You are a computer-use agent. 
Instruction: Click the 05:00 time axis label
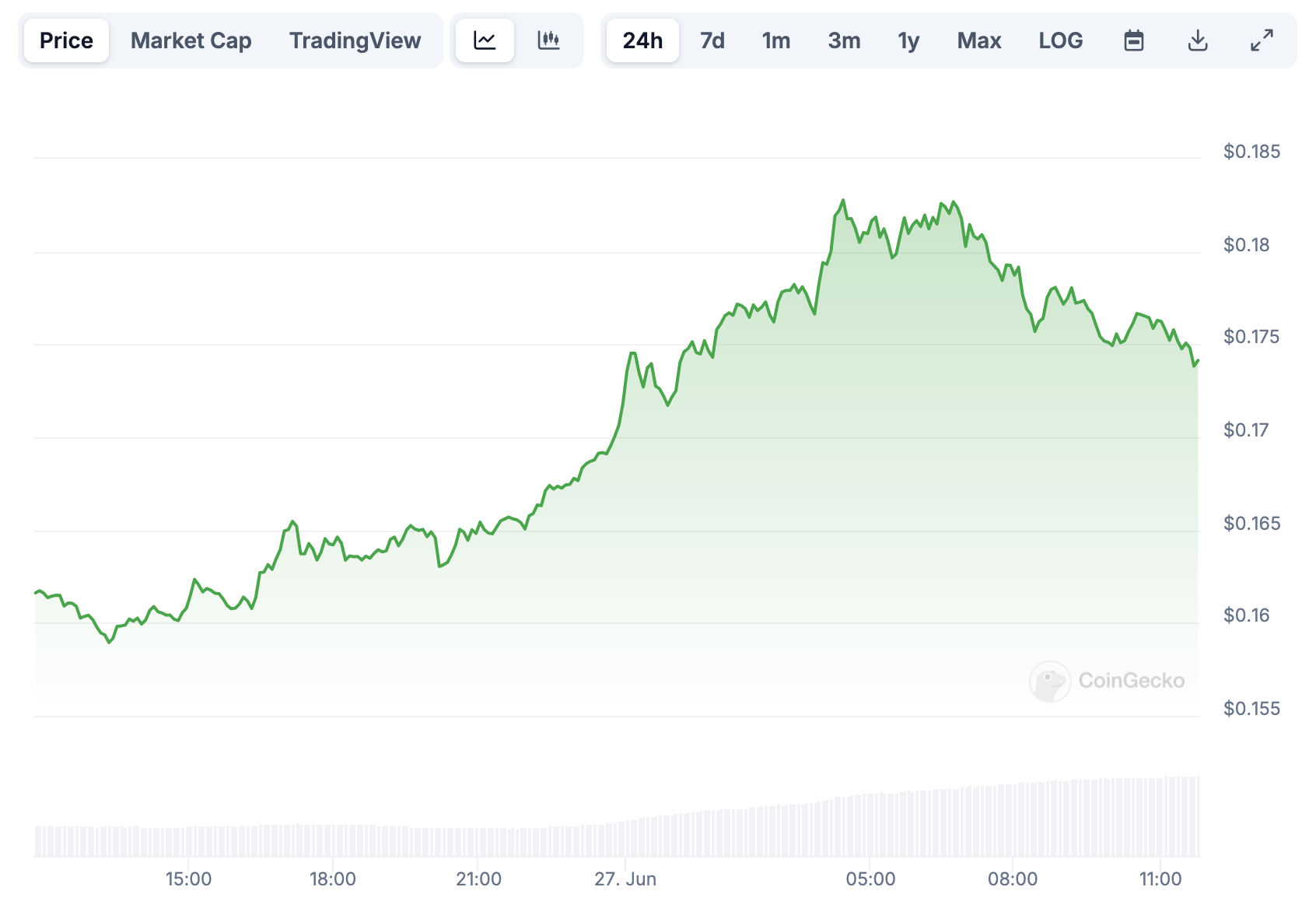tap(870, 879)
